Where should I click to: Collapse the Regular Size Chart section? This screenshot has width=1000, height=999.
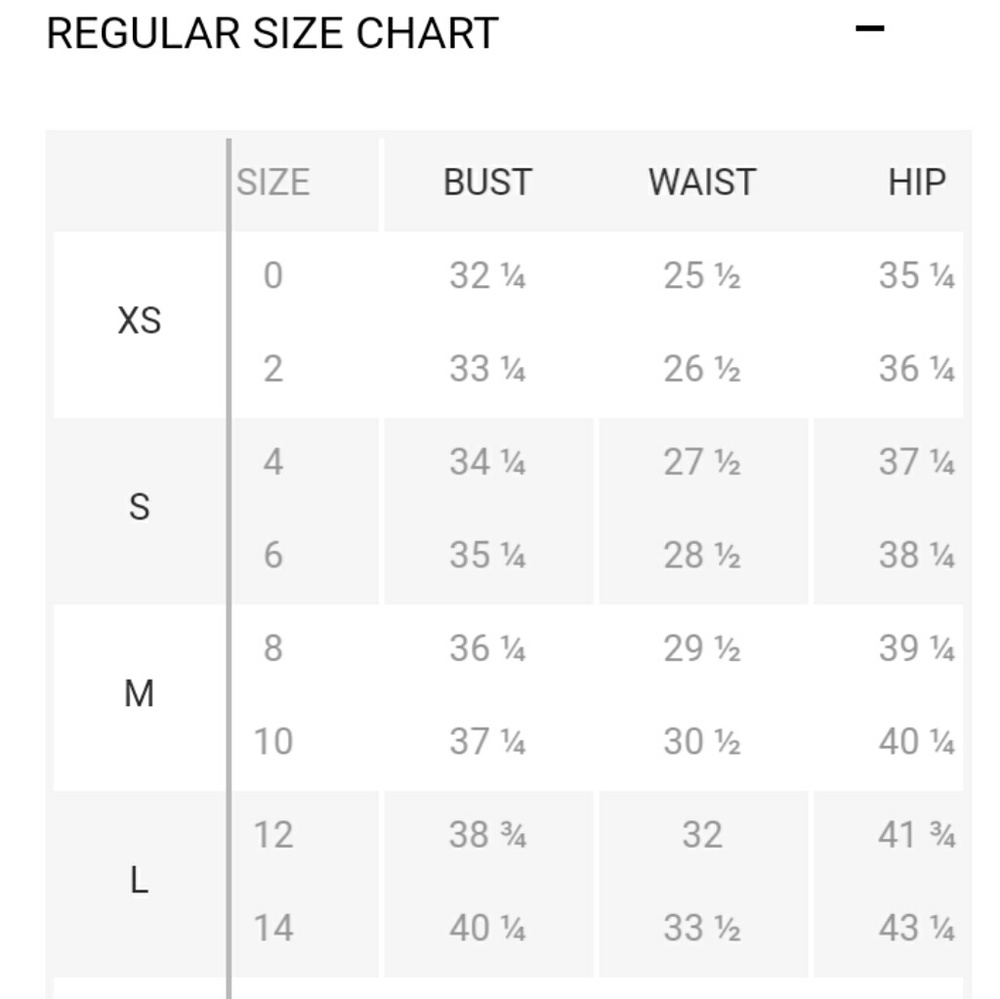[x=870, y=29]
